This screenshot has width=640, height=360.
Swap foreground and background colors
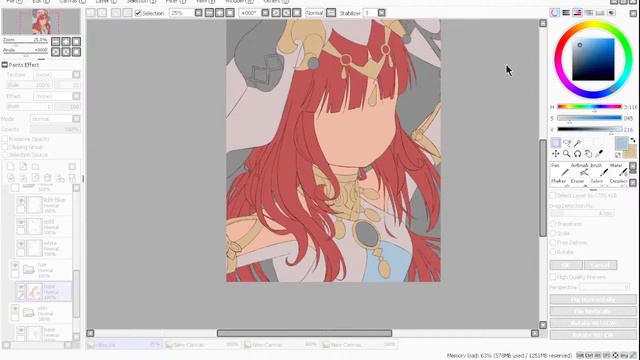pyautogui.click(x=633, y=140)
